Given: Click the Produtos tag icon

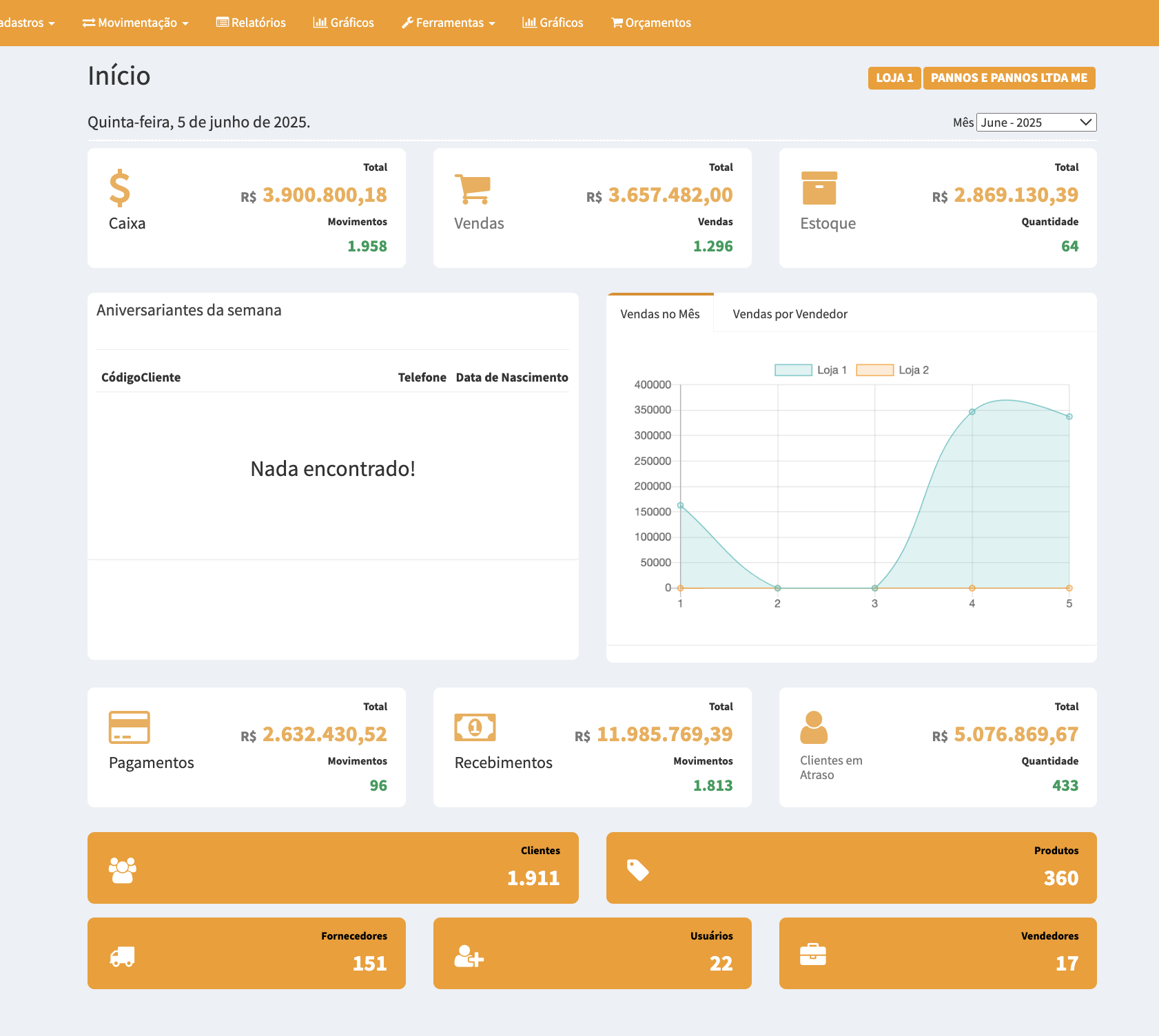Looking at the screenshot, I should [638, 870].
